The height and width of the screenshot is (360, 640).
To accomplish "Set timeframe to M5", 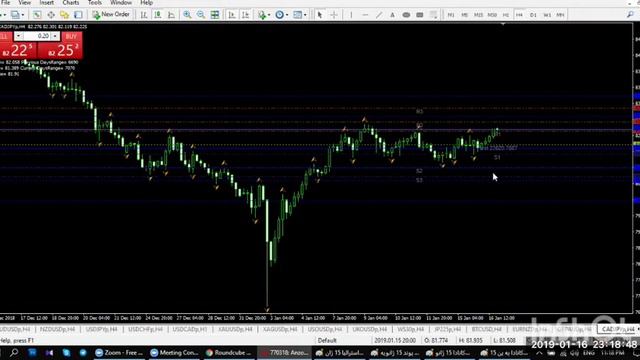I will [464, 15].
